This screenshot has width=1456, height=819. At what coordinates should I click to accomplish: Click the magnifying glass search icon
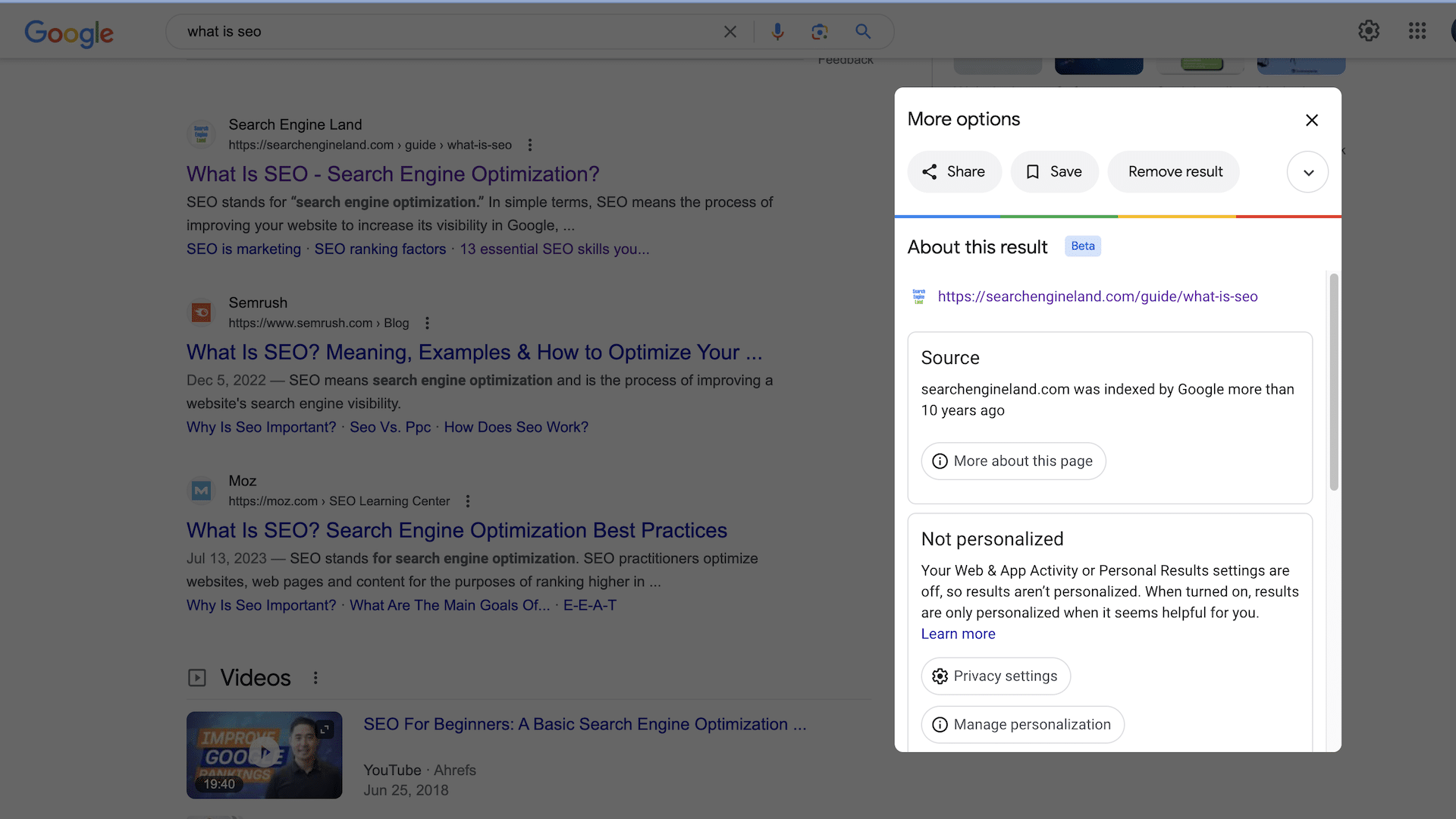coord(863,31)
